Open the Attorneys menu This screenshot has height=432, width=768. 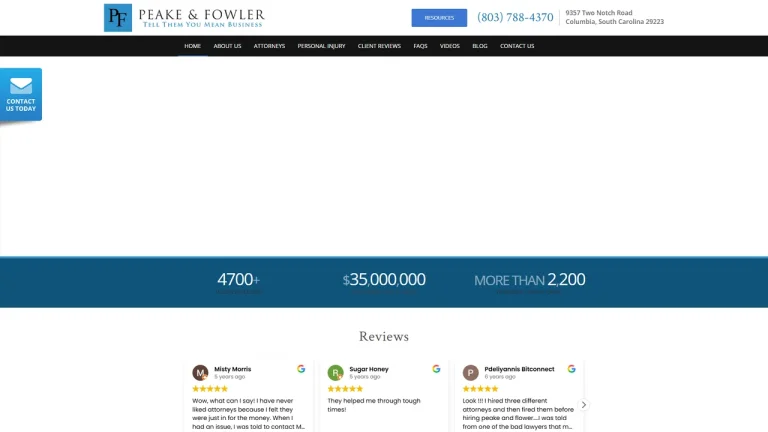click(269, 46)
